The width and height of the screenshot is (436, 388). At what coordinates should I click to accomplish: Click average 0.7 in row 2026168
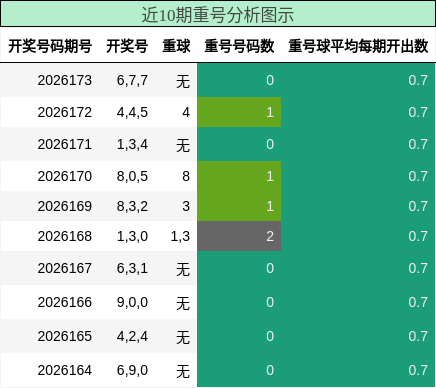click(418, 236)
